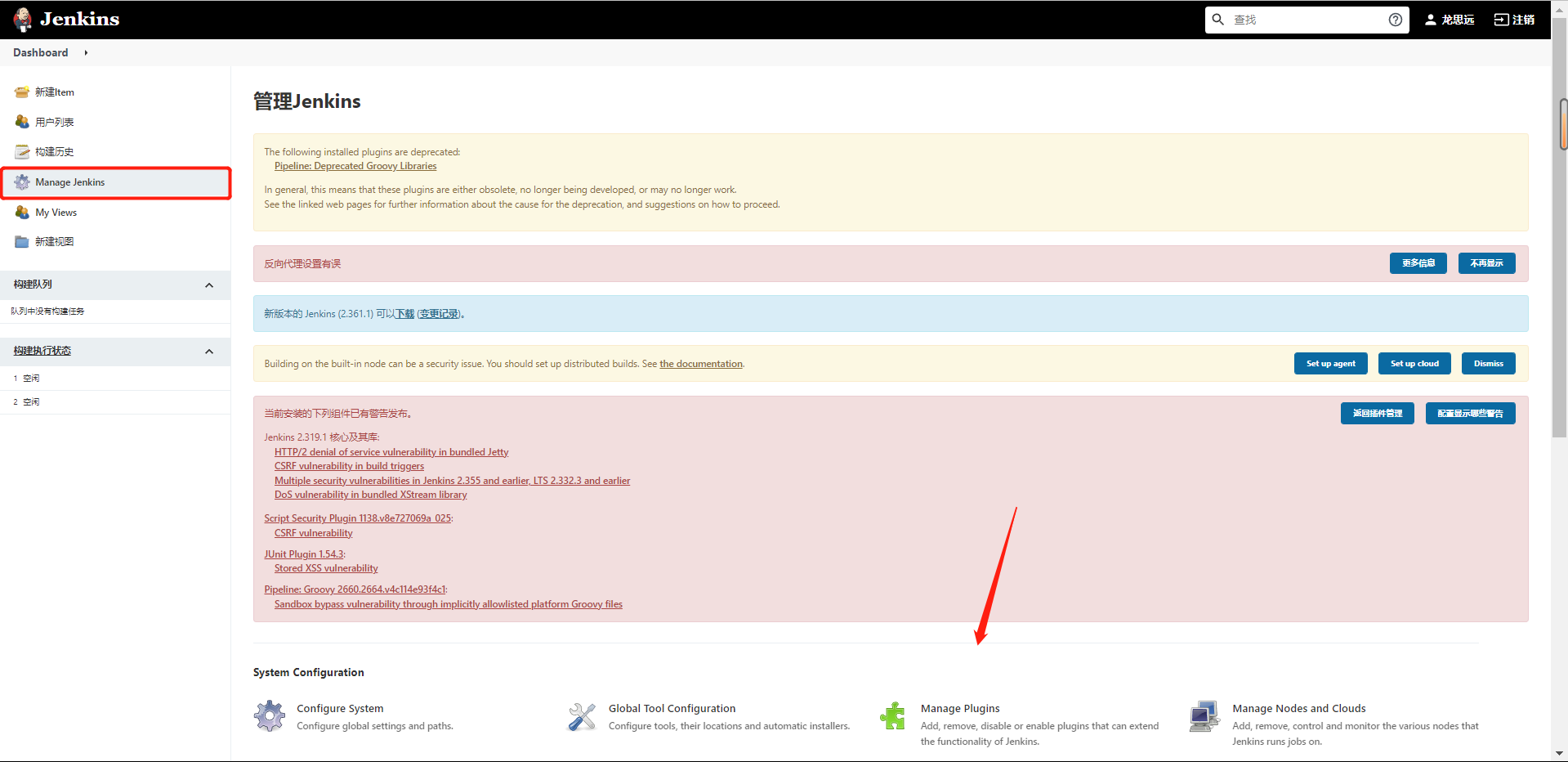Open Global Tool Configuration tools icon
The width and height of the screenshot is (1568, 762).
click(582, 717)
